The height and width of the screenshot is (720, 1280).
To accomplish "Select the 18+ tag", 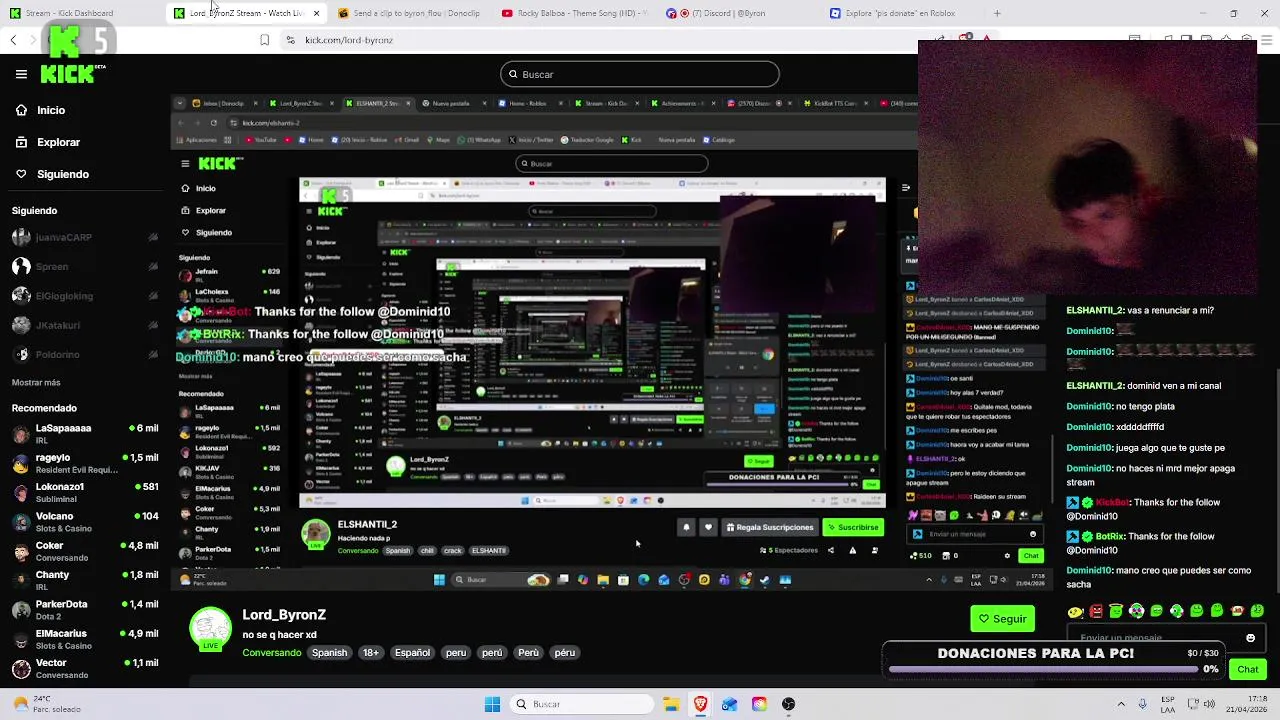I will [x=370, y=653].
